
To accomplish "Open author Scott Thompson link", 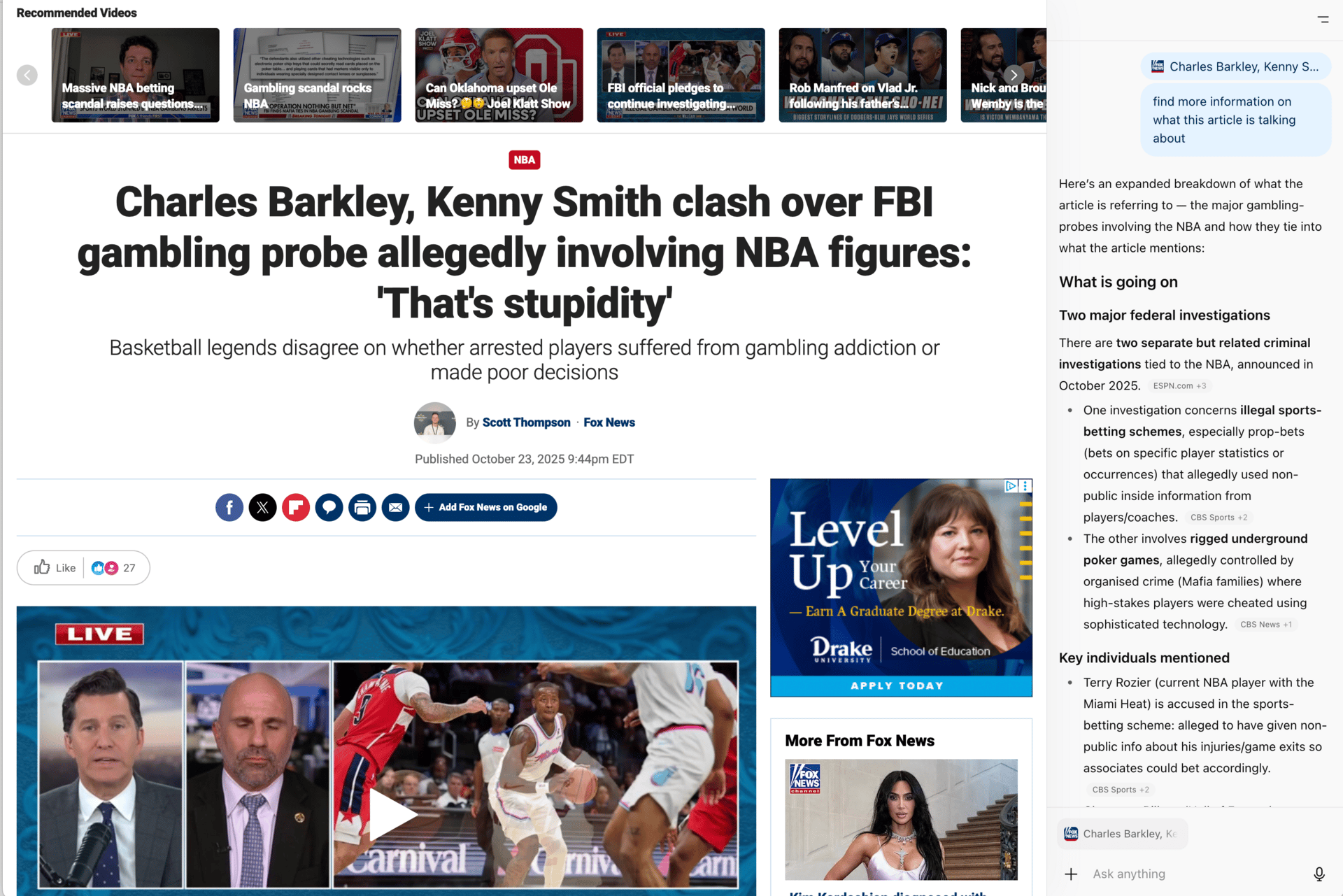I will tap(526, 422).
